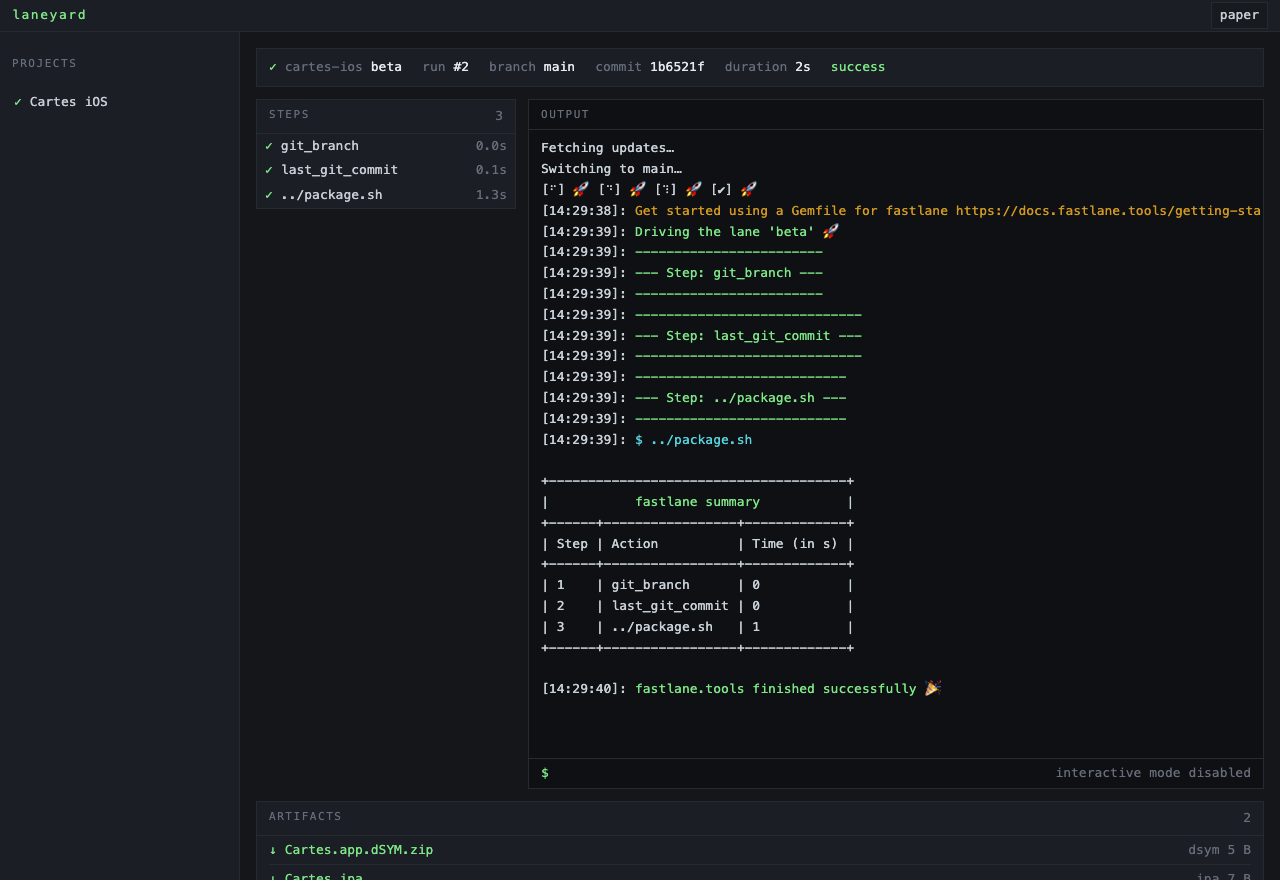
Task: Click the 'fastlane summary' table title
Action: point(697,502)
